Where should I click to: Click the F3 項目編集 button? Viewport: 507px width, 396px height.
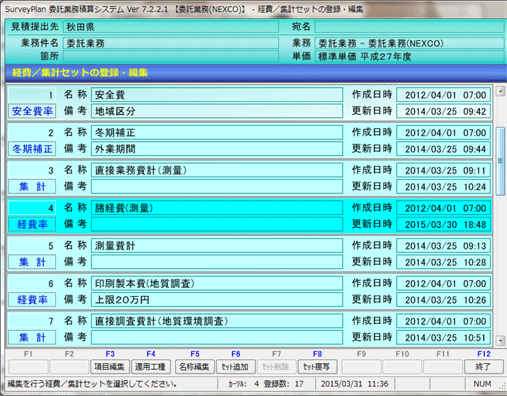point(110,367)
